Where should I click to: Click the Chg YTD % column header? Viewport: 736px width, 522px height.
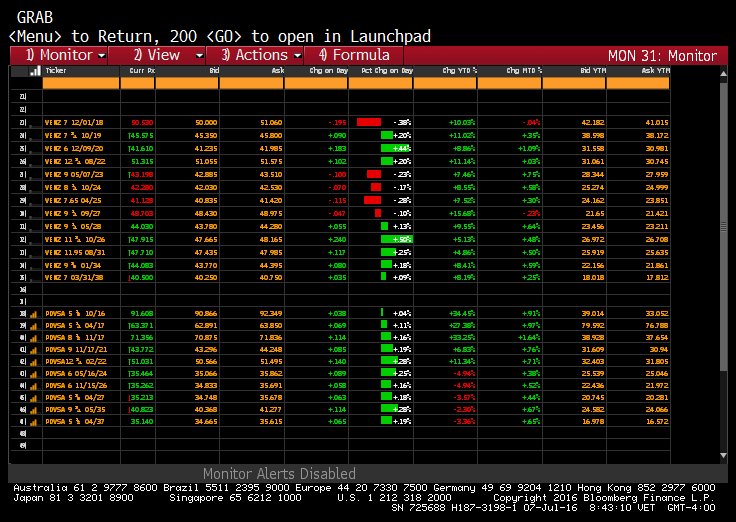[460, 70]
